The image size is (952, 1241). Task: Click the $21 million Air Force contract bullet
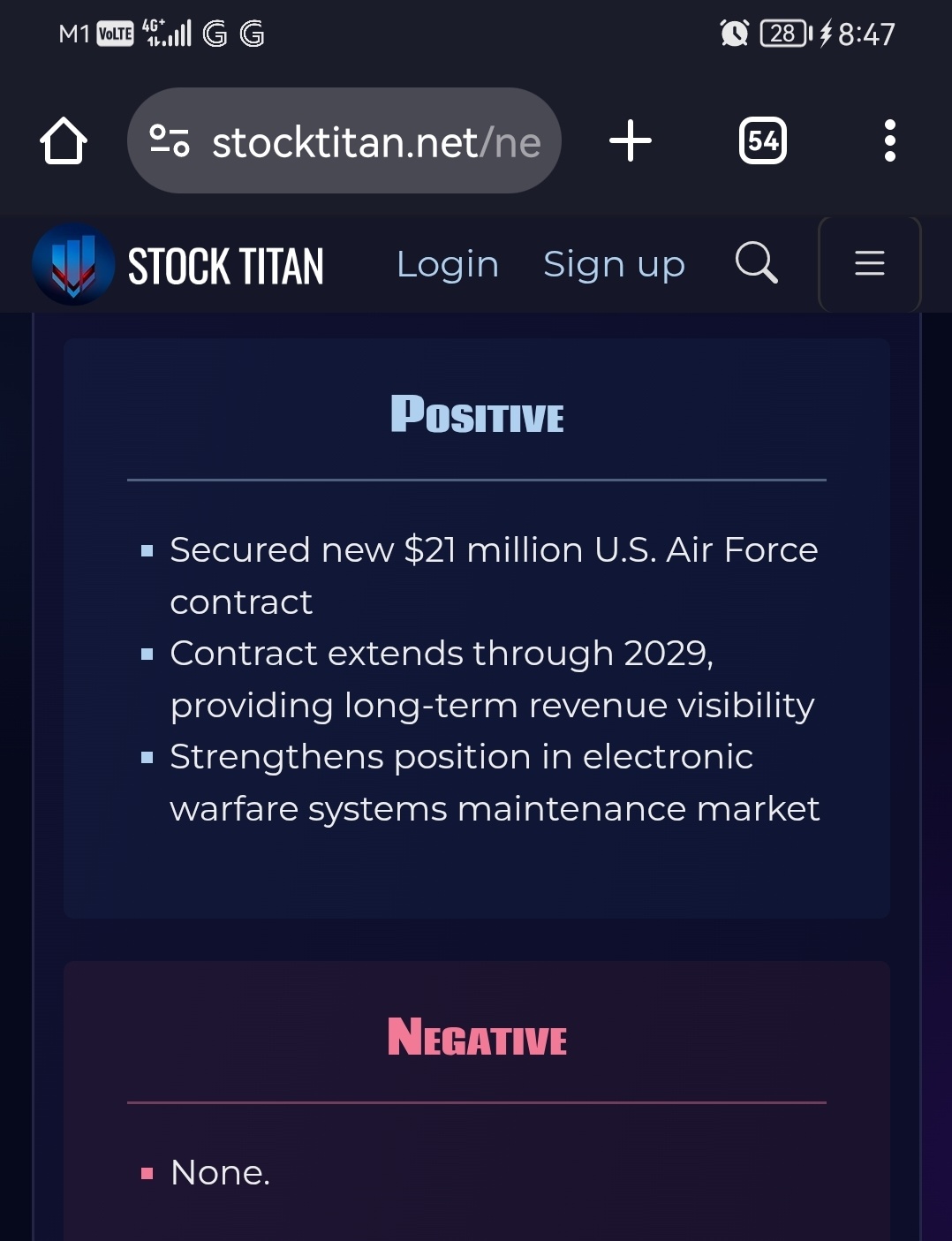pos(494,576)
